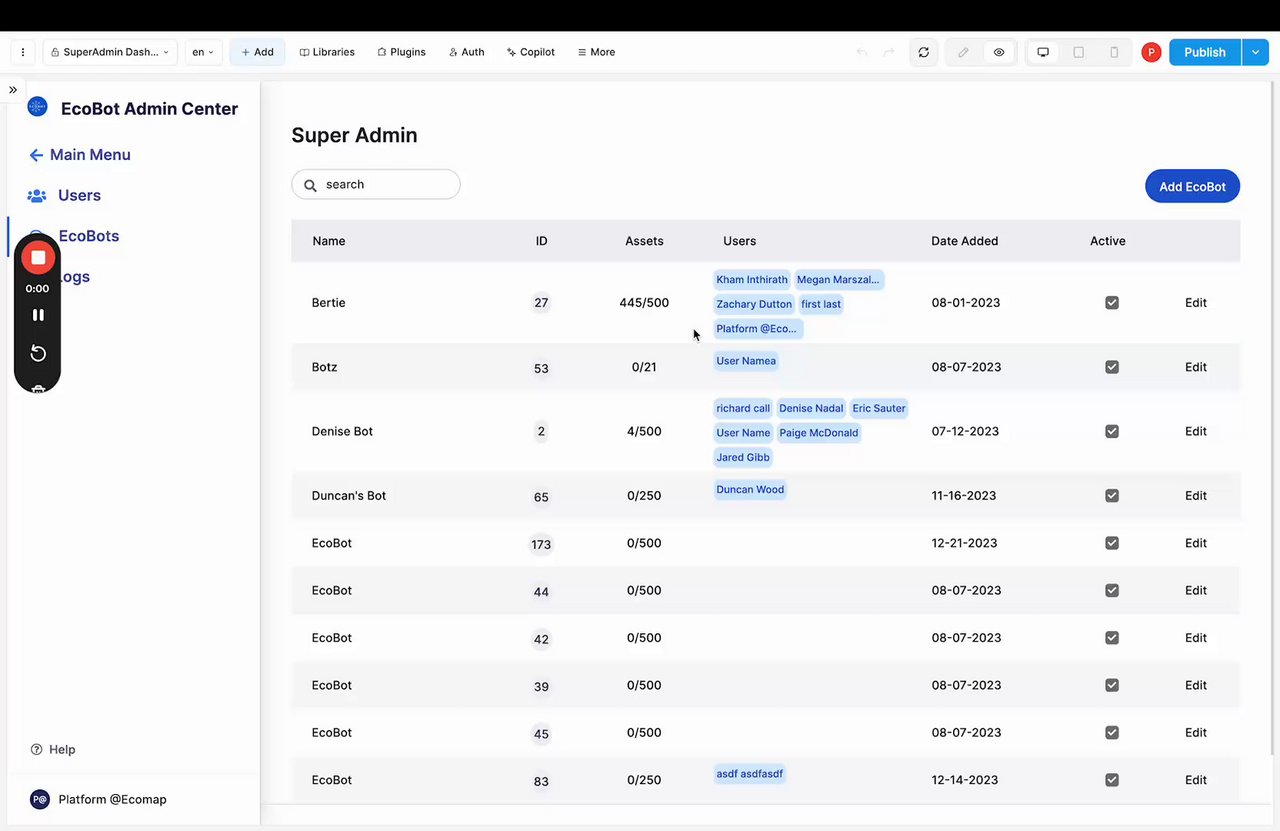1280x831 pixels.
Task: Toggle Active checkbox for EcoBot ID 39
Action: coord(1112,685)
